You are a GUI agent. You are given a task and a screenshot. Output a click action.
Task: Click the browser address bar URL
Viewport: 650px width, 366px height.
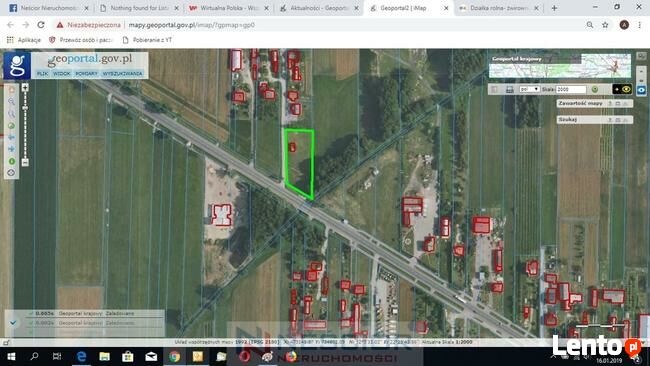pyautogui.click(x=192, y=25)
